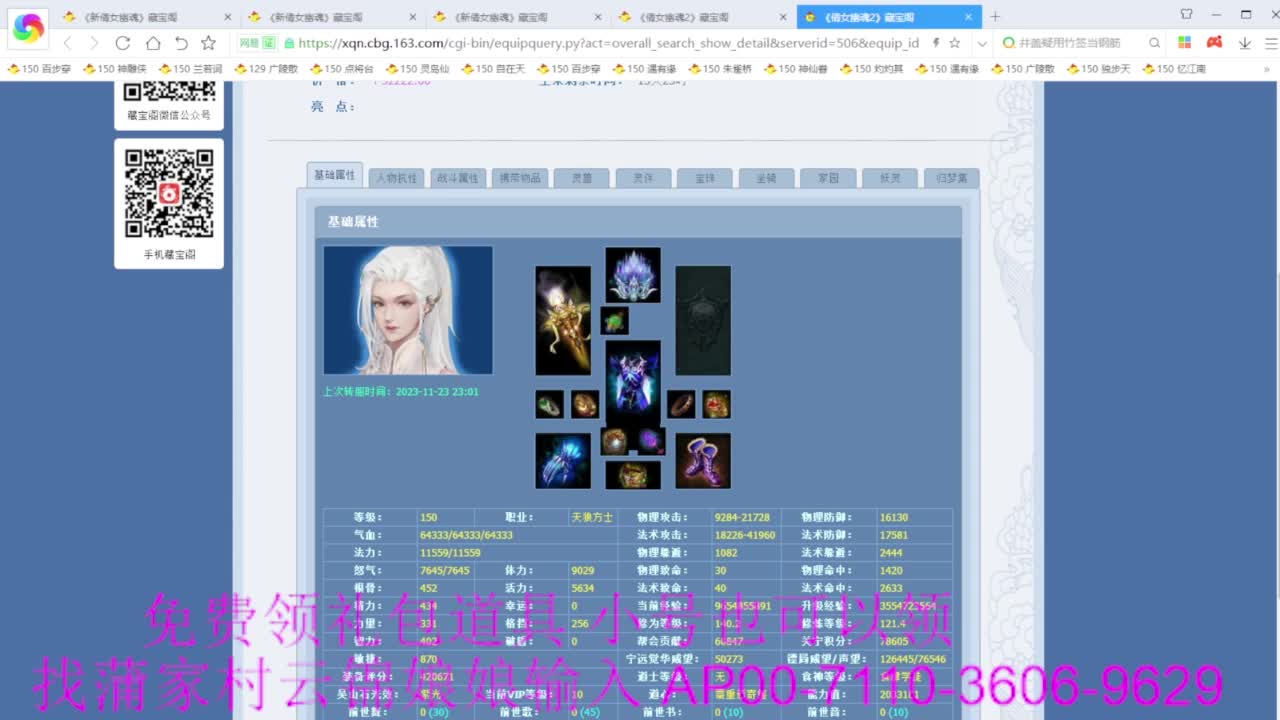Inspect the purple crystal headgear slot
1280x720 pixels.
point(633,275)
